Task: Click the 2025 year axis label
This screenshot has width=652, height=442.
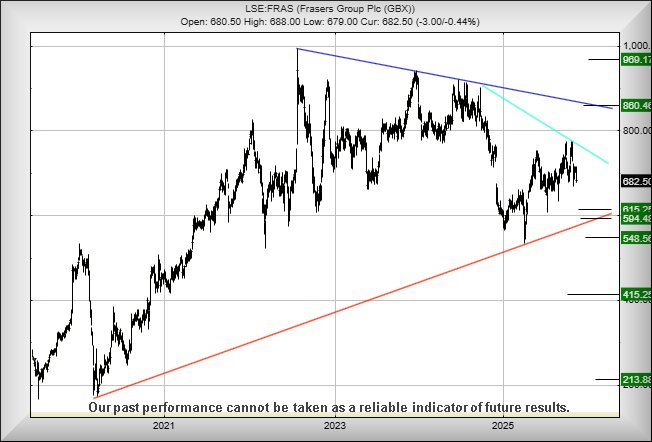Action: point(505,426)
